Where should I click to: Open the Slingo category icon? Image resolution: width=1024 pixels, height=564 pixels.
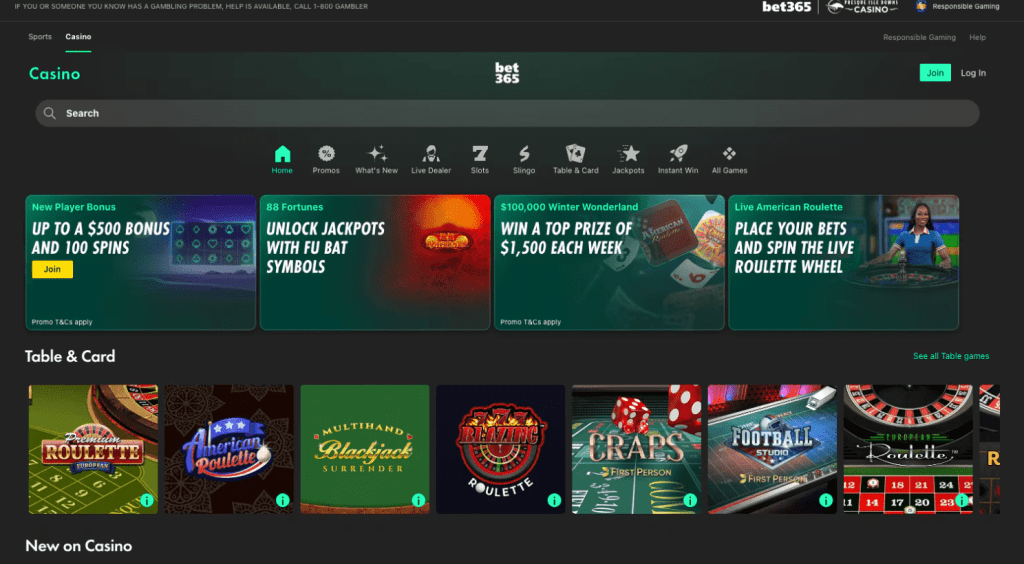(524, 154)
